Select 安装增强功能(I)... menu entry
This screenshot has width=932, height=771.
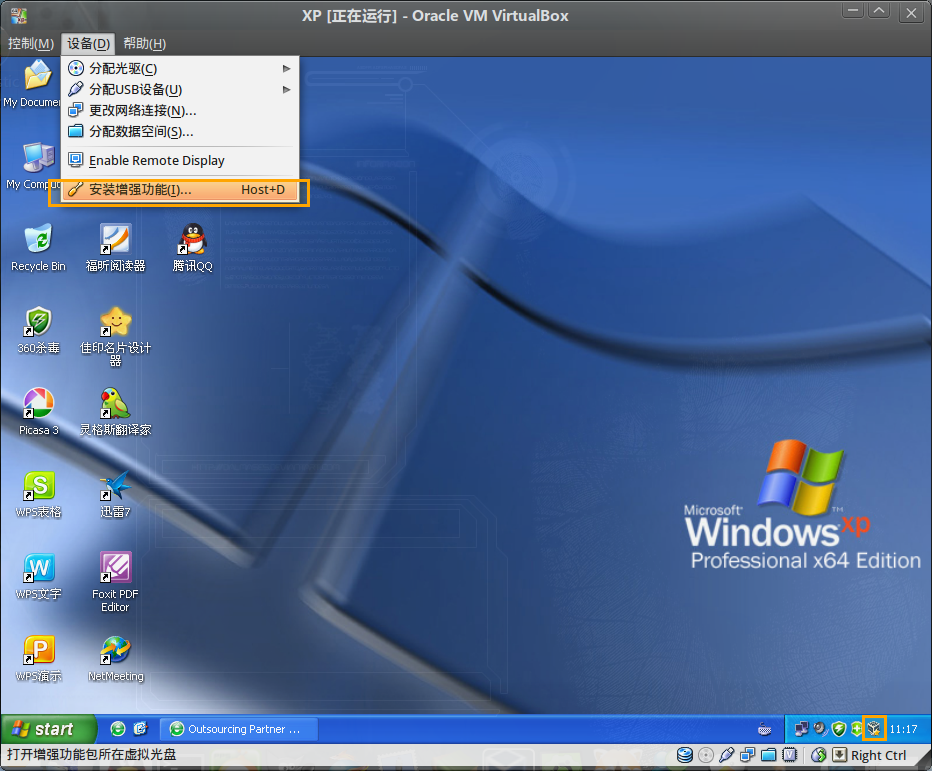point(180,190)
